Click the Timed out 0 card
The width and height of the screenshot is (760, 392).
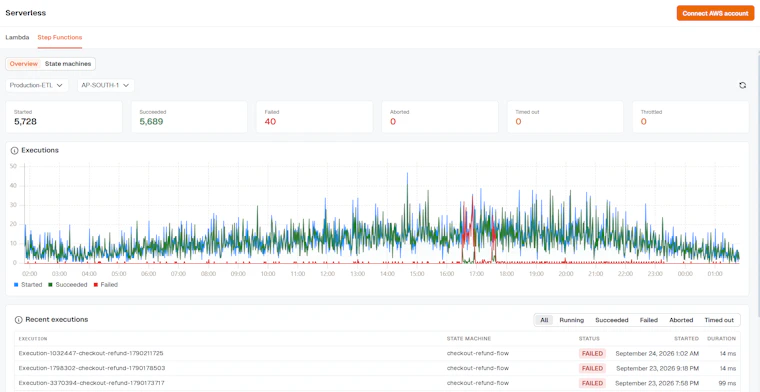click(x=565, y=117)
